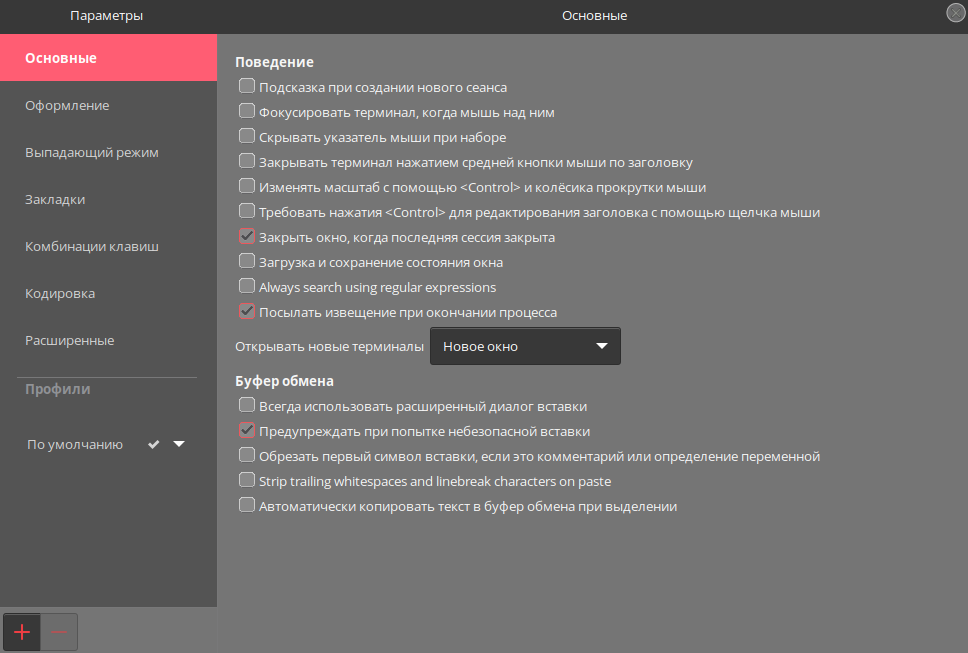The image size is (968, 653).
Task: Close the preferences window with X icon
Action: pyautogui.click(x=956, y=13)
